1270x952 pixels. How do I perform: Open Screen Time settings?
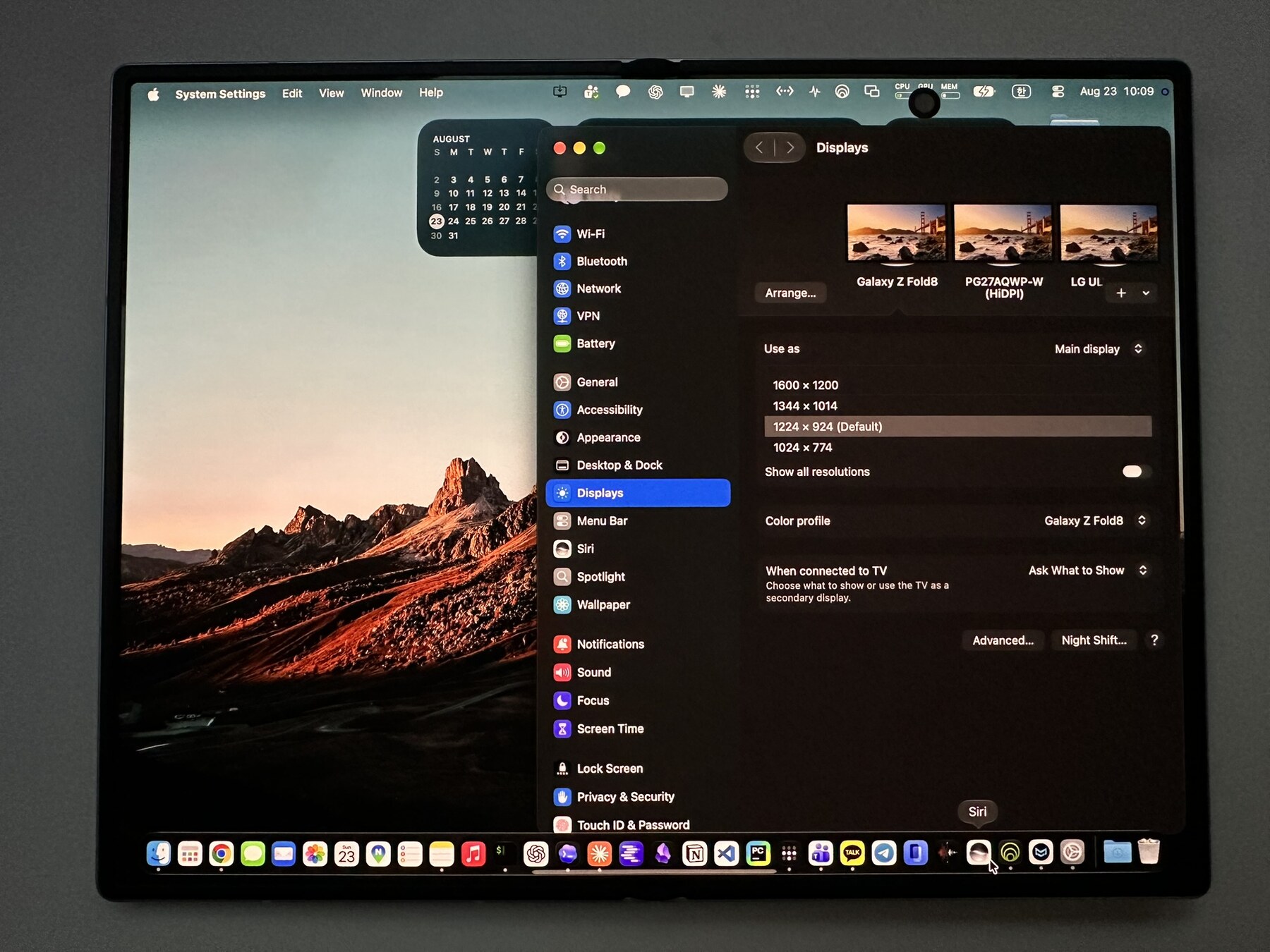click(638, 729)
